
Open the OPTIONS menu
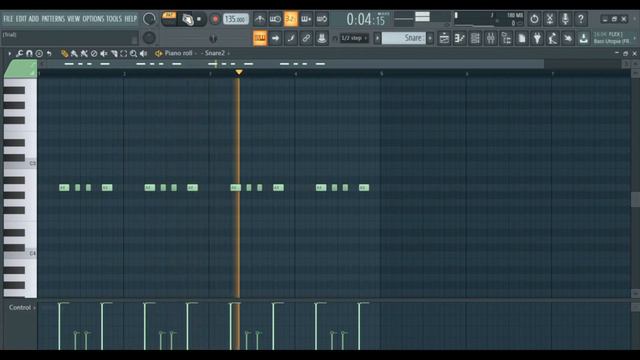[93, 19]
